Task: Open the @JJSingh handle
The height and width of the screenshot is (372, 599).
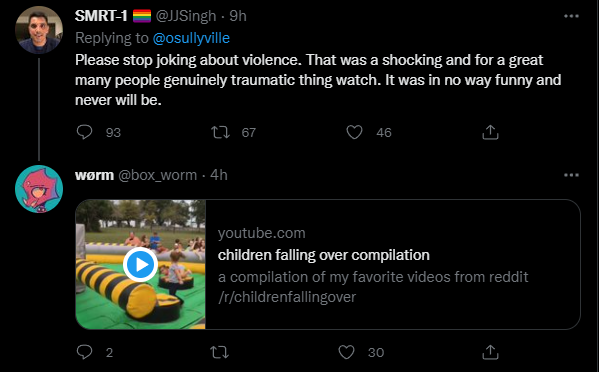Action: click(x=186, y=16)
